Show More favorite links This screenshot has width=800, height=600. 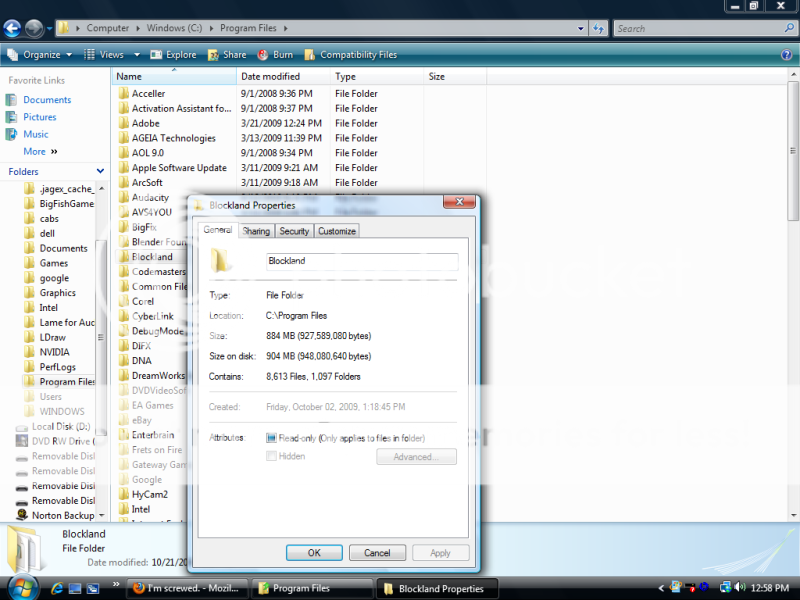tap(40, 152)
